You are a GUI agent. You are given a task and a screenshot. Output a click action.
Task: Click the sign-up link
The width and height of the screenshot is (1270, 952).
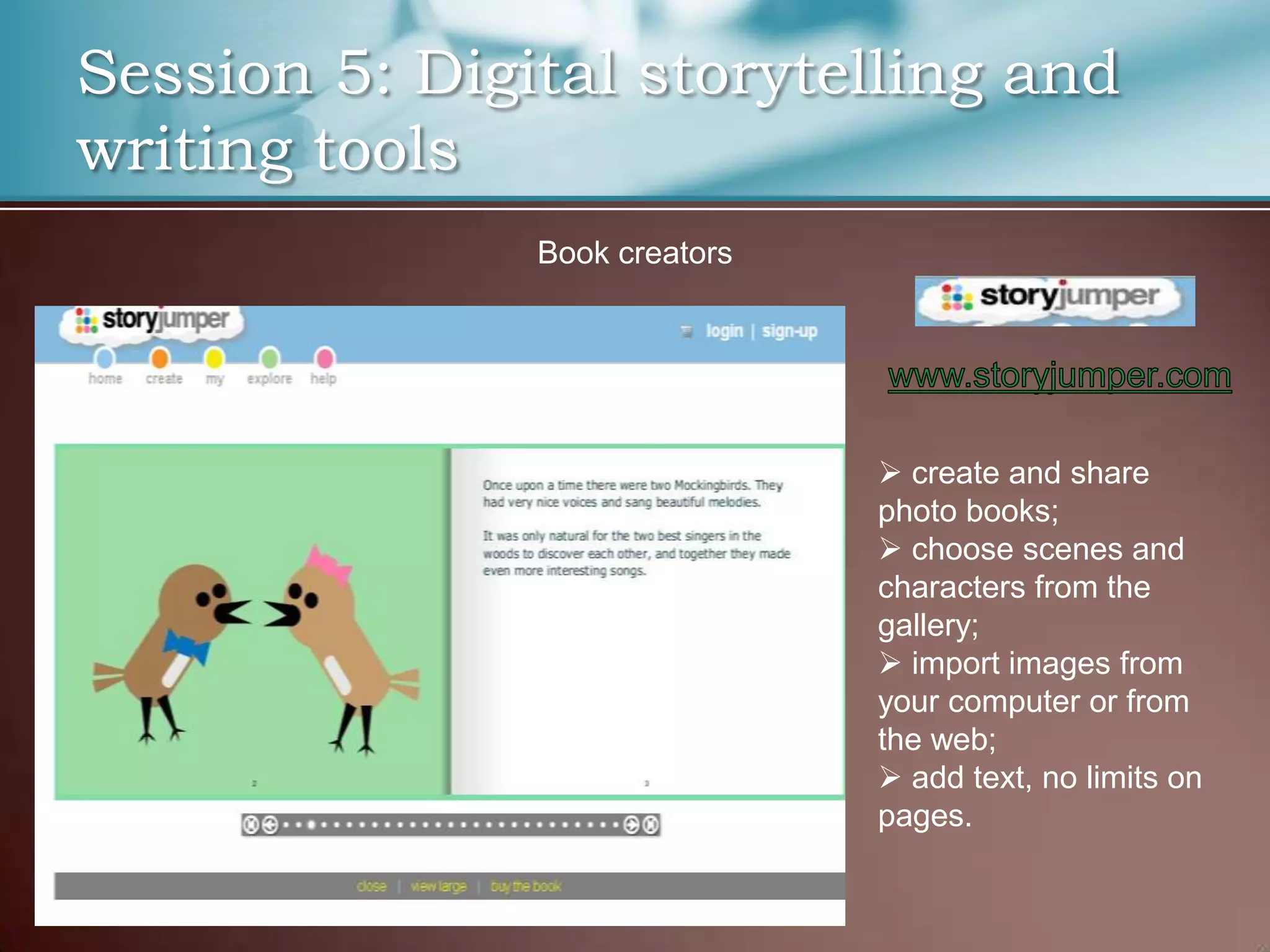[x=789, y=332]
